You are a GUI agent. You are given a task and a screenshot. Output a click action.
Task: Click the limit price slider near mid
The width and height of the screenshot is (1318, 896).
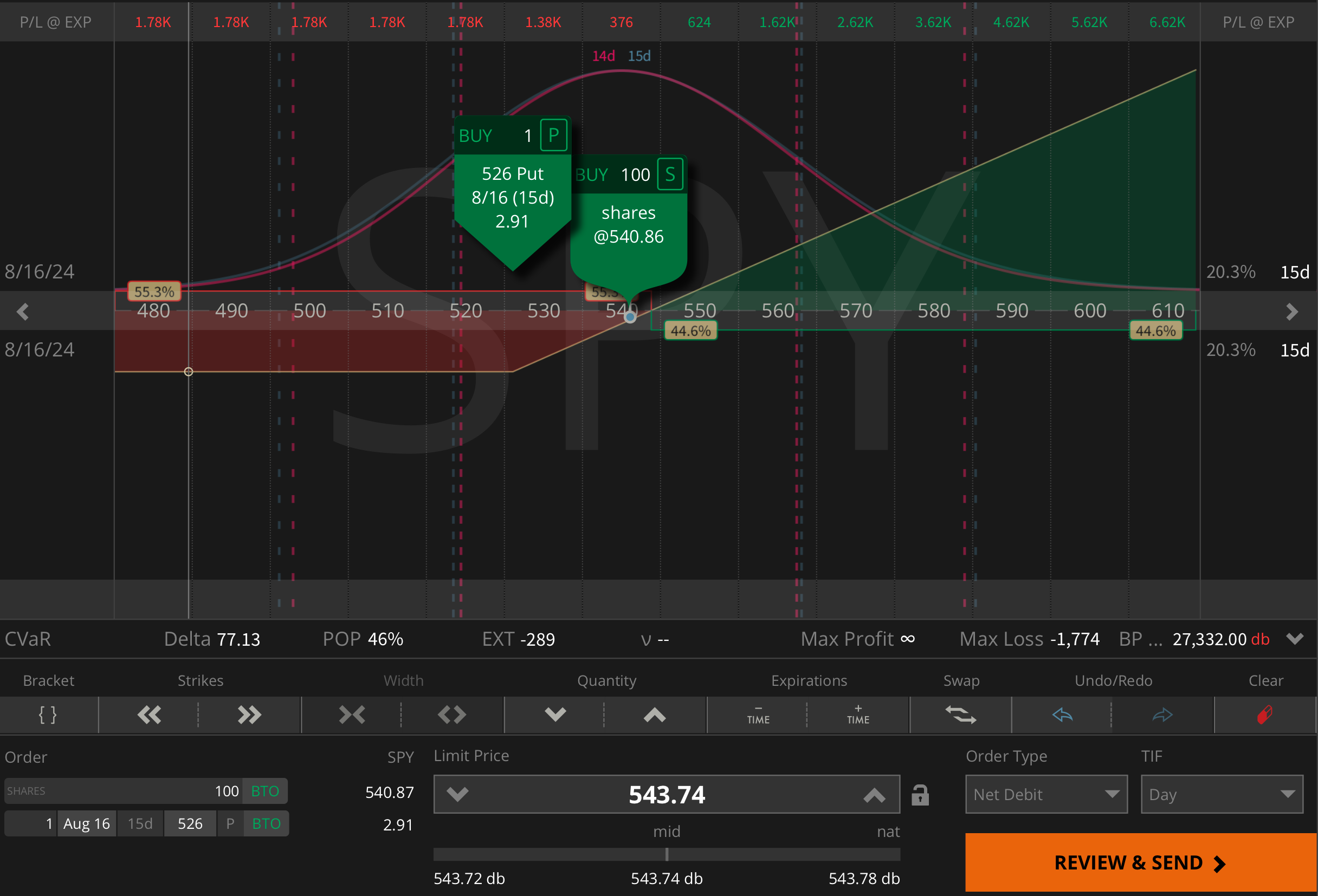coord(667,855)
